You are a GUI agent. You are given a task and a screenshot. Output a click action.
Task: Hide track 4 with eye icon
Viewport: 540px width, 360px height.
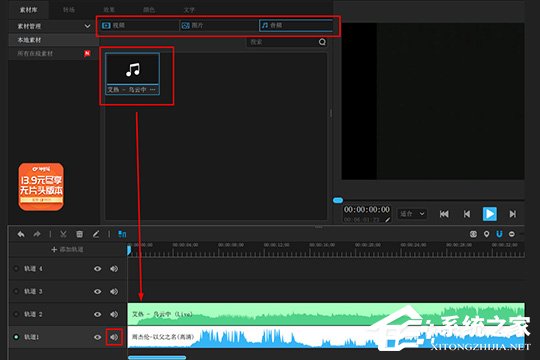98,268
